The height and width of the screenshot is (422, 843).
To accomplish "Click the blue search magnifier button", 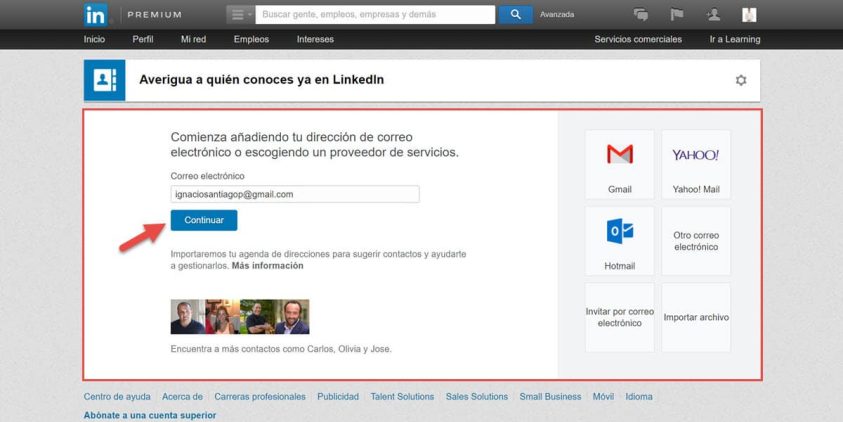I will (516, 15).
